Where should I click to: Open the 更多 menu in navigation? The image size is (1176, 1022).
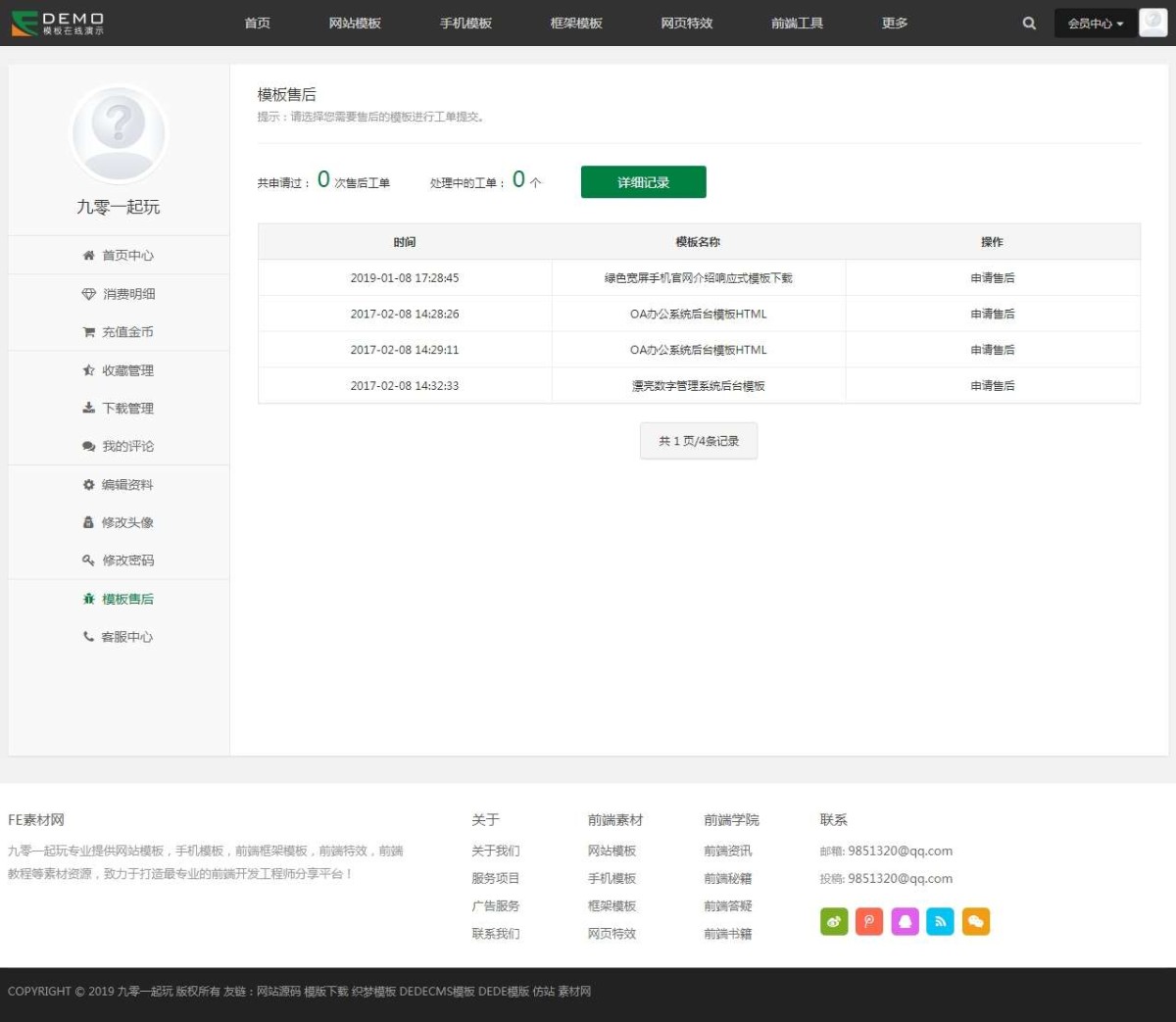(x=894, y=24)
